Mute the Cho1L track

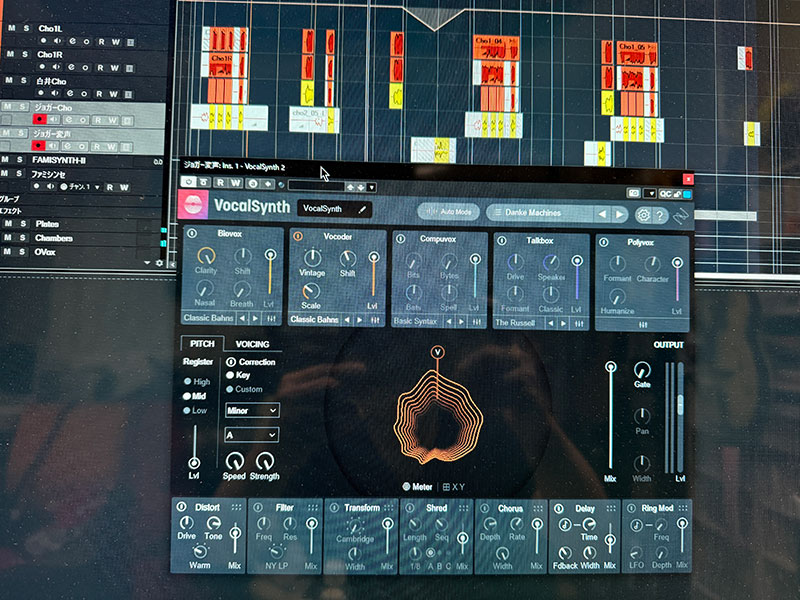coord(11,29)
